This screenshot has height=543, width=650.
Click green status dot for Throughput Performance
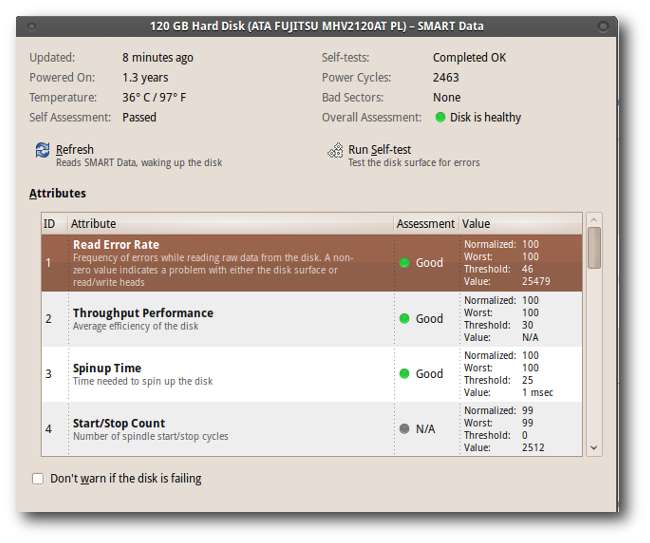click(x=404, y=318)
